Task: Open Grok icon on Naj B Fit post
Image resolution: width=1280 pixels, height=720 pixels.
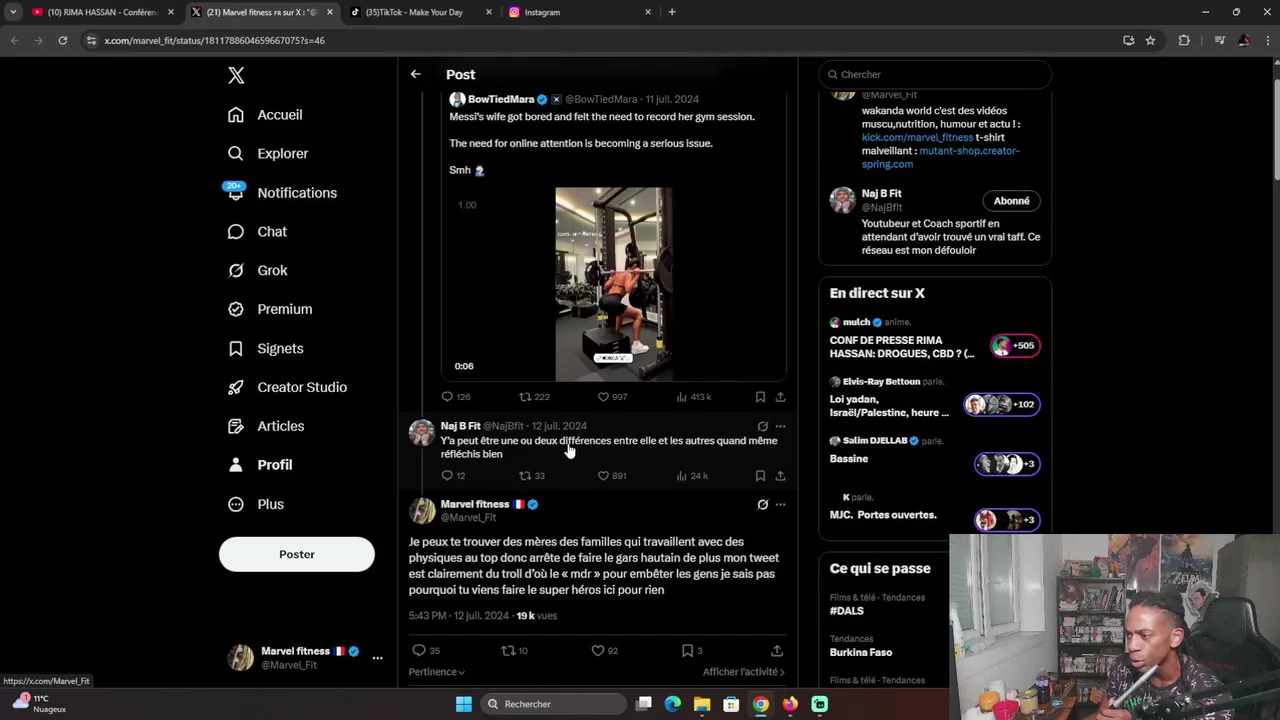Action: coord(762,426)
